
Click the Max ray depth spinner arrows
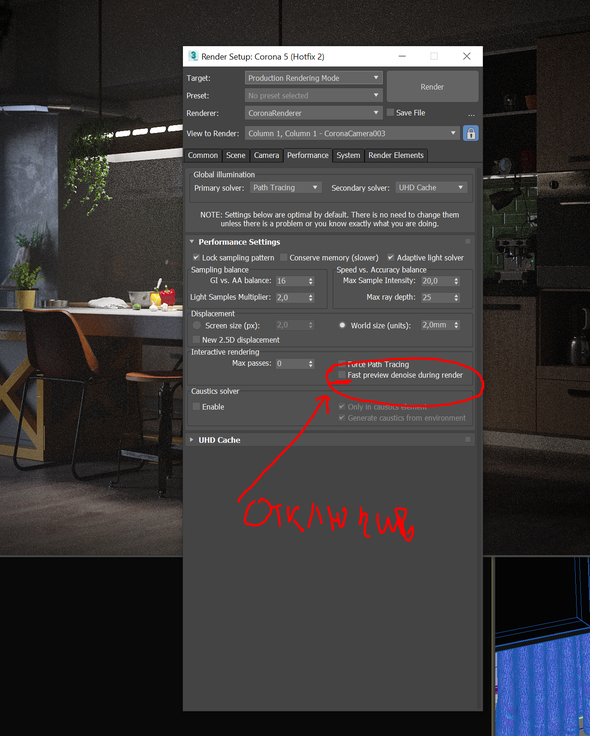point(456,298)
